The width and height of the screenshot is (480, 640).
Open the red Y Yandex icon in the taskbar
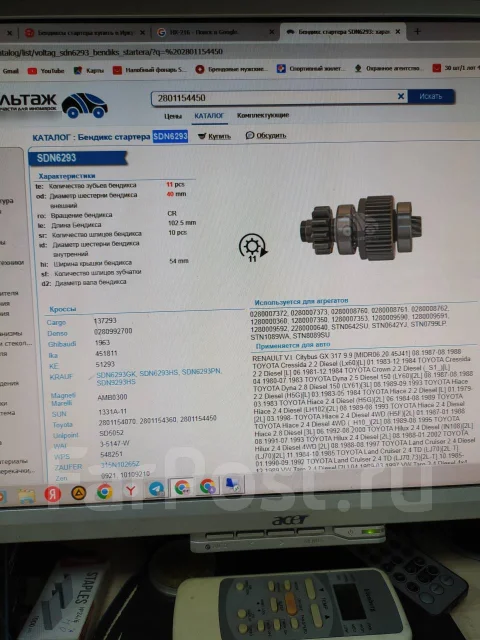click(131, 490)
